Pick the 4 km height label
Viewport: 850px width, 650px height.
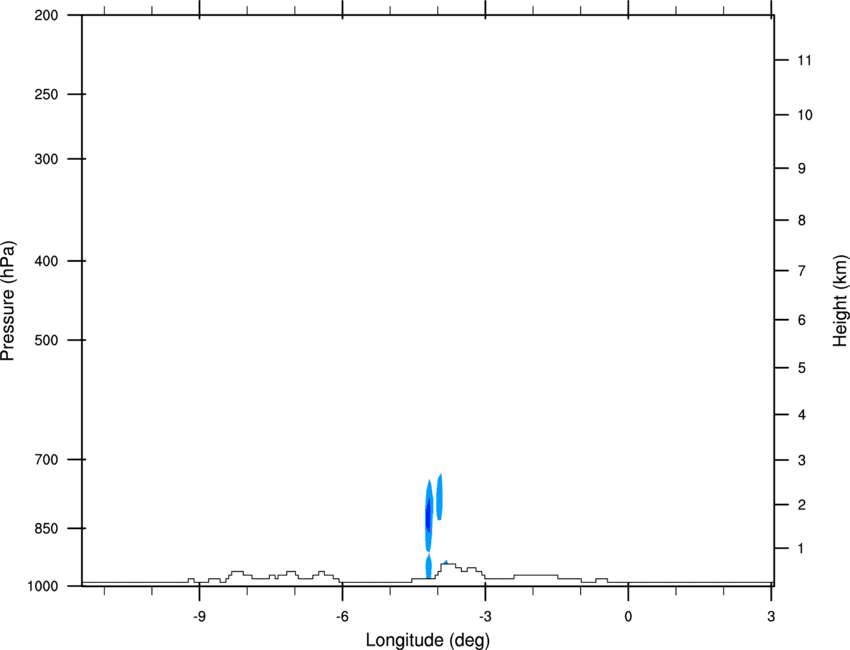pos(802,415)
